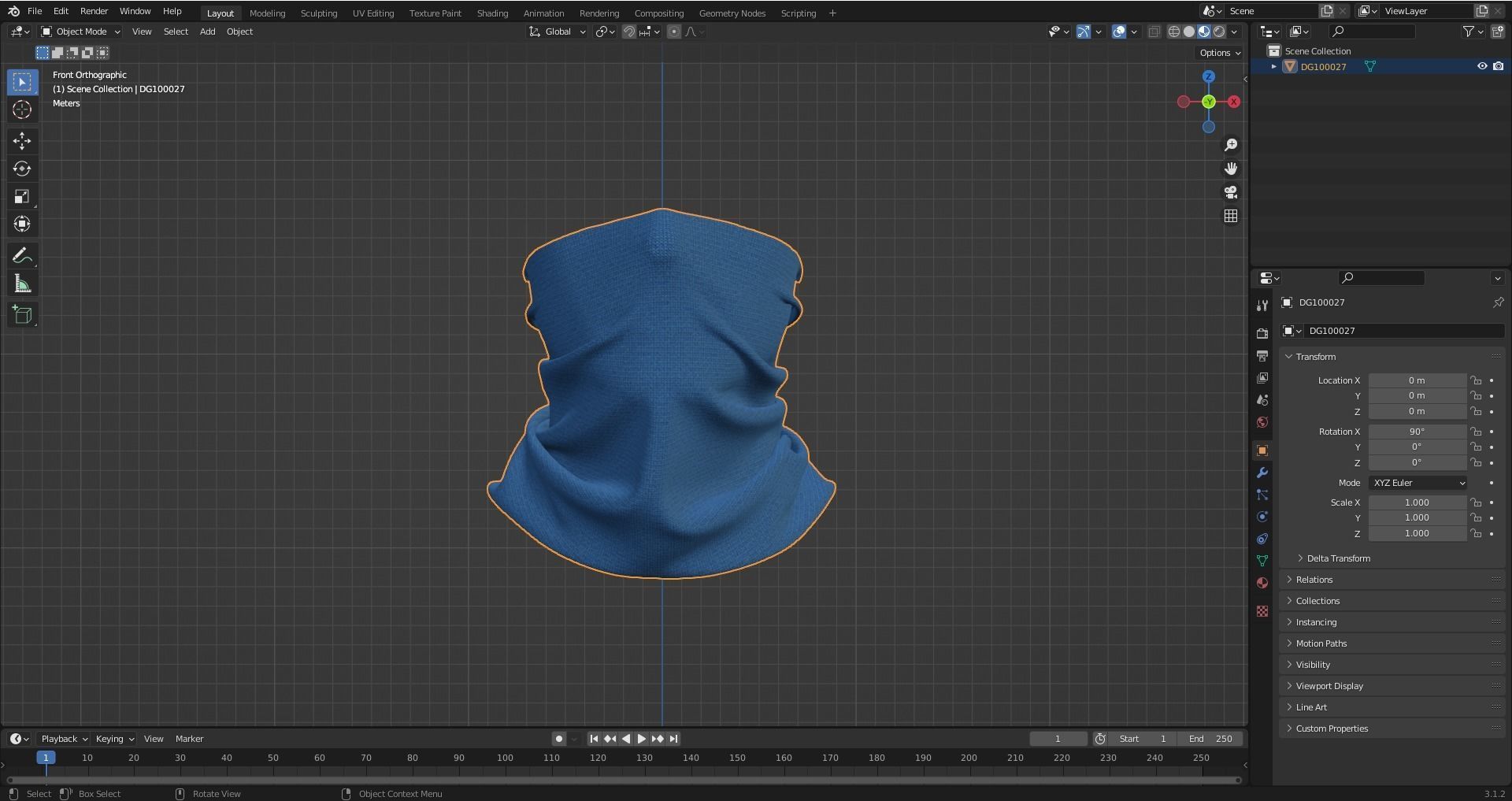Choose the Annotate pencil tool
Viewport: 1512px width, 801px height.
tap(22, 256)
